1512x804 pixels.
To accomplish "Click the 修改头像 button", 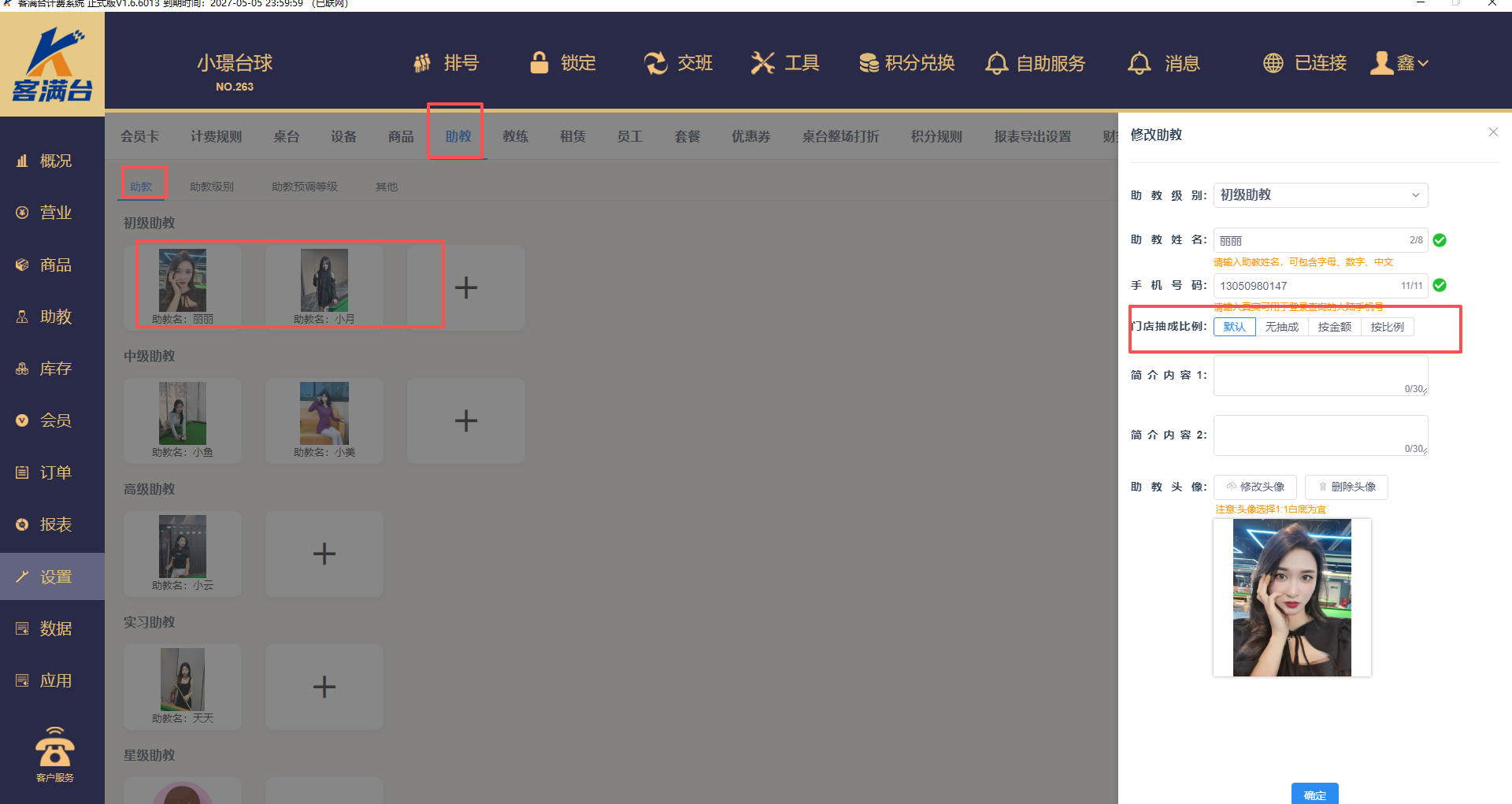I will tap(1255, 487).
